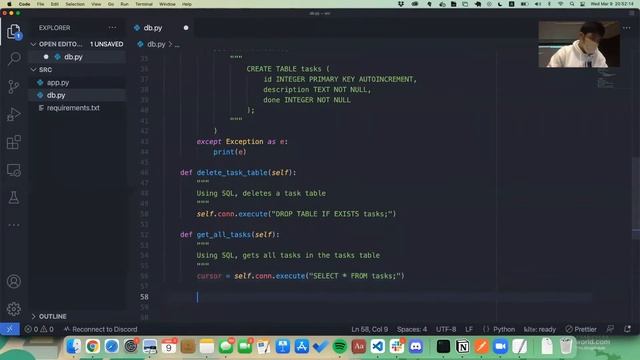Open the Search view in activity bar
Image resolution: width=640 pixels, height=360 pixels.
pos(13,58)
